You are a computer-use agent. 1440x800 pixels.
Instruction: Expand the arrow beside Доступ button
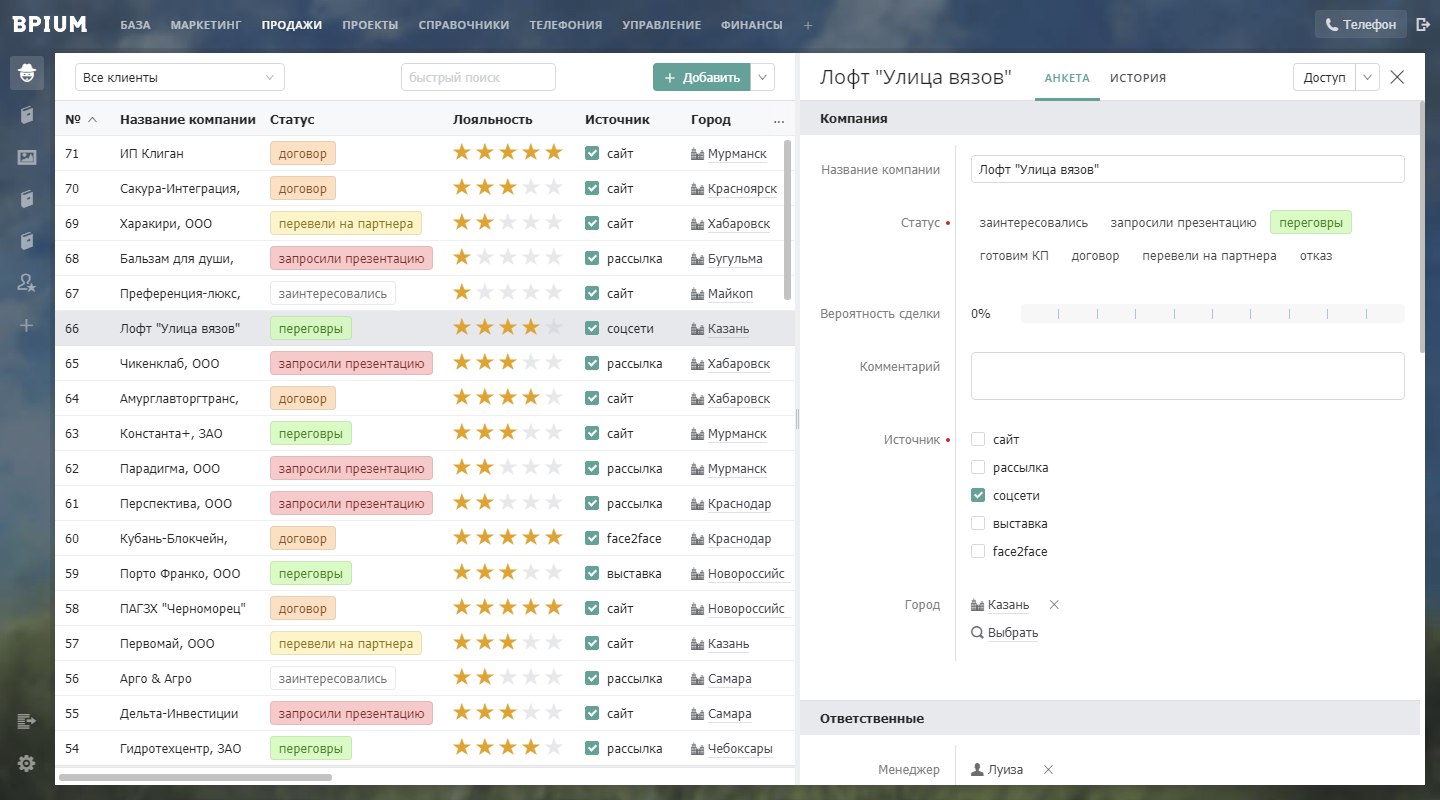1368,77
